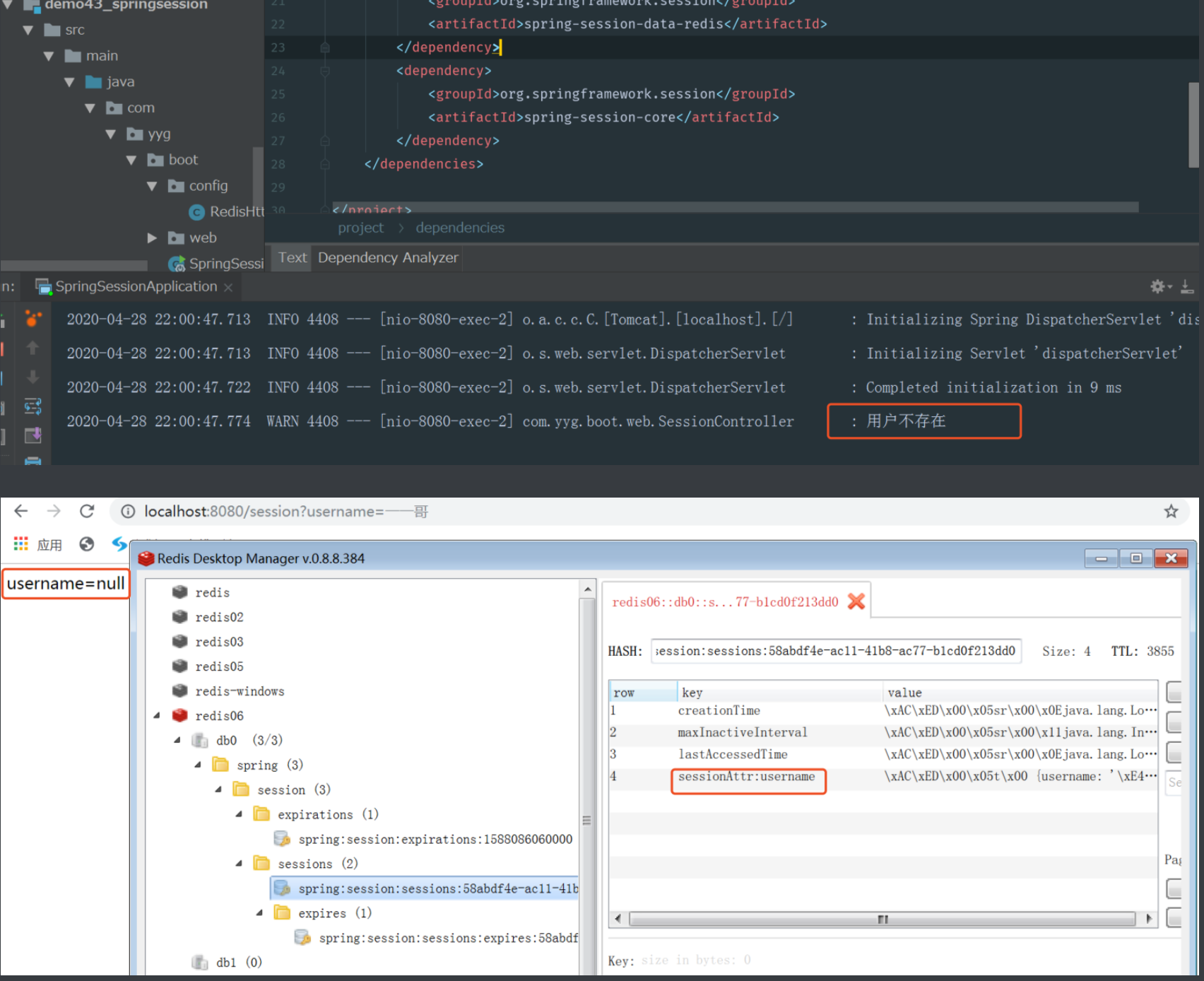Screen dimensions: 1204x981
Task: Open key spring:session:sessions:58abdf4e hash
Action: [x=425, y=888]
